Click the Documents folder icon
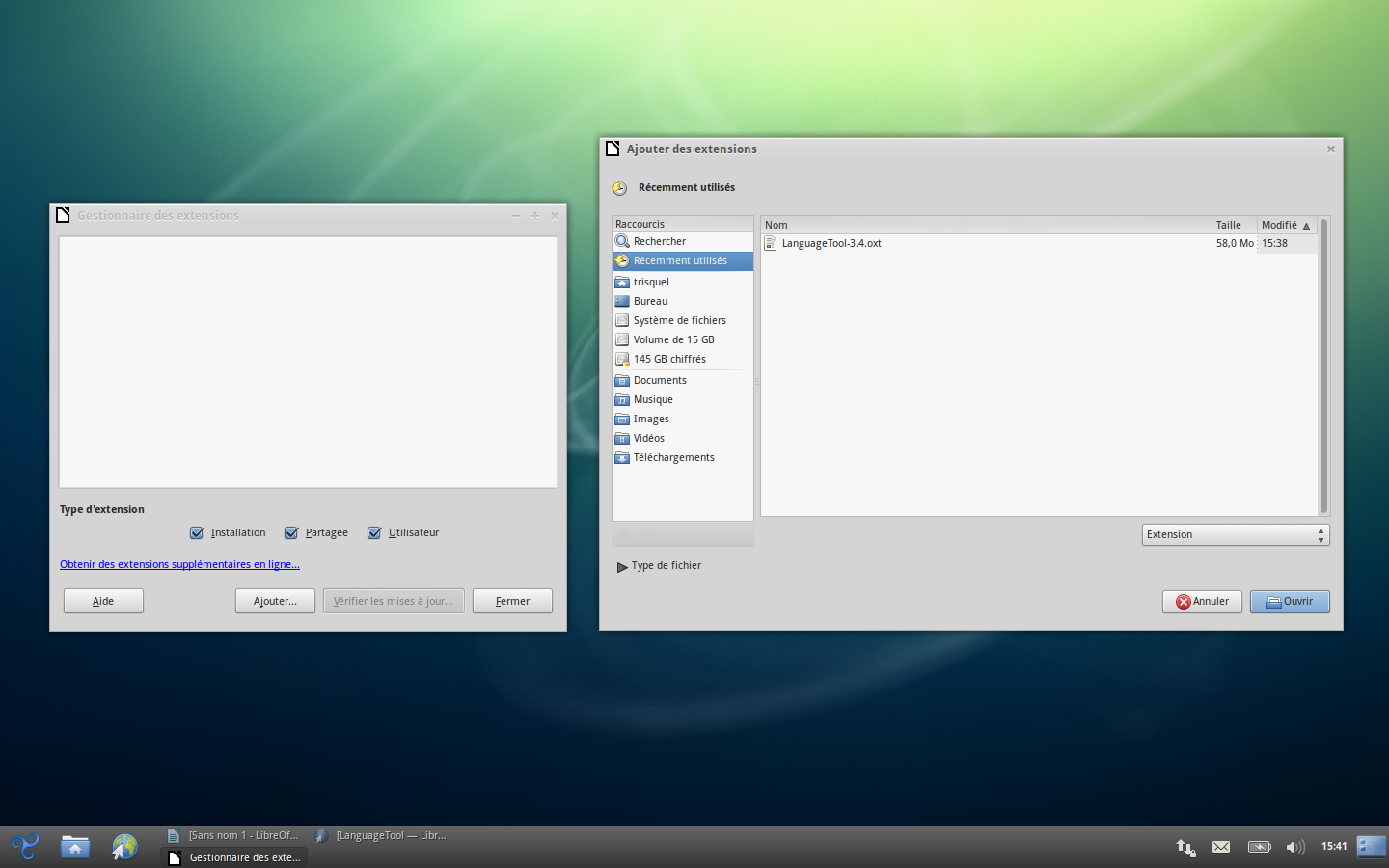The width and height of the screenshot is (1389, 868). 622,380
